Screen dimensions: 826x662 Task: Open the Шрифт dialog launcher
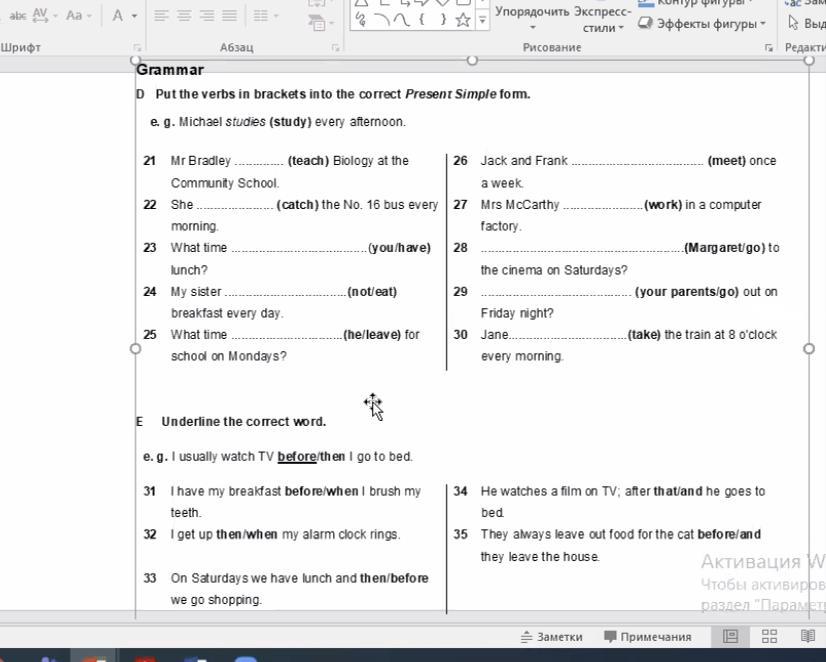pyautogui.click(x=137, y=48)
